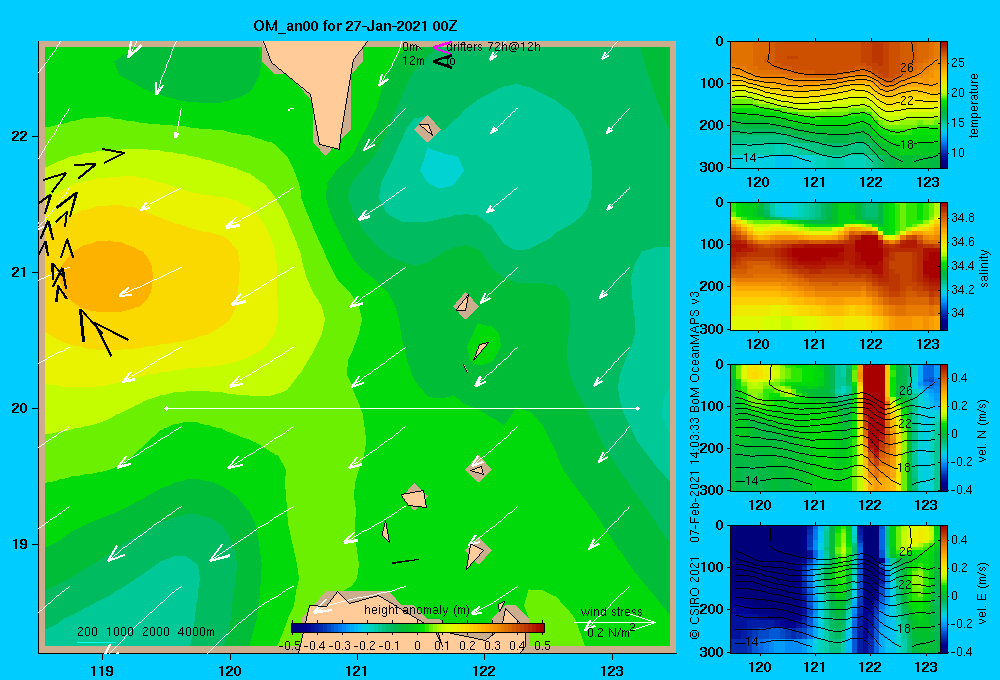
Task: Click the title 'OM_an00 for 27-Jan-2021 00Z'
Action: point(355,26)
